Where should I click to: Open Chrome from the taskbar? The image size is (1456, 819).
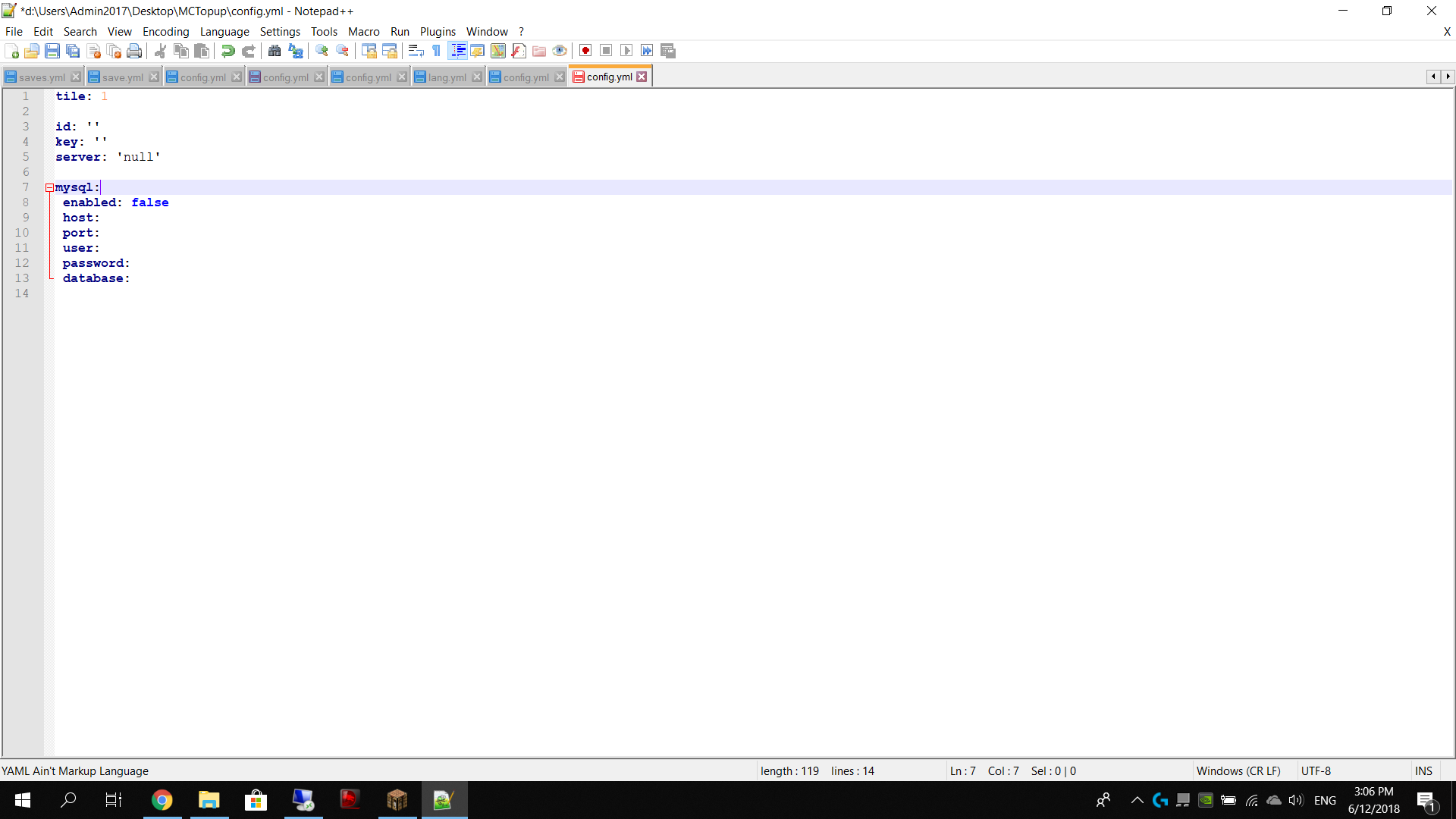[x=162, y=800]
